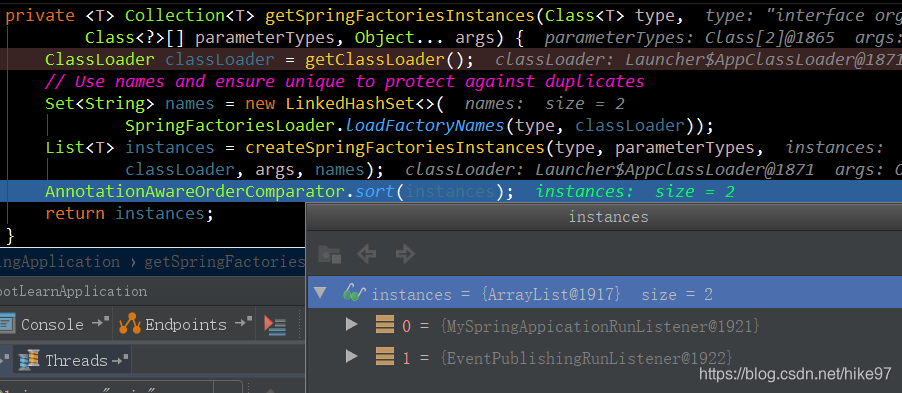This screenshot has width=902, height=393.
Task: Click the pin arrow beside Console tab
Action: pyautogui.click(x=100, y=322)
